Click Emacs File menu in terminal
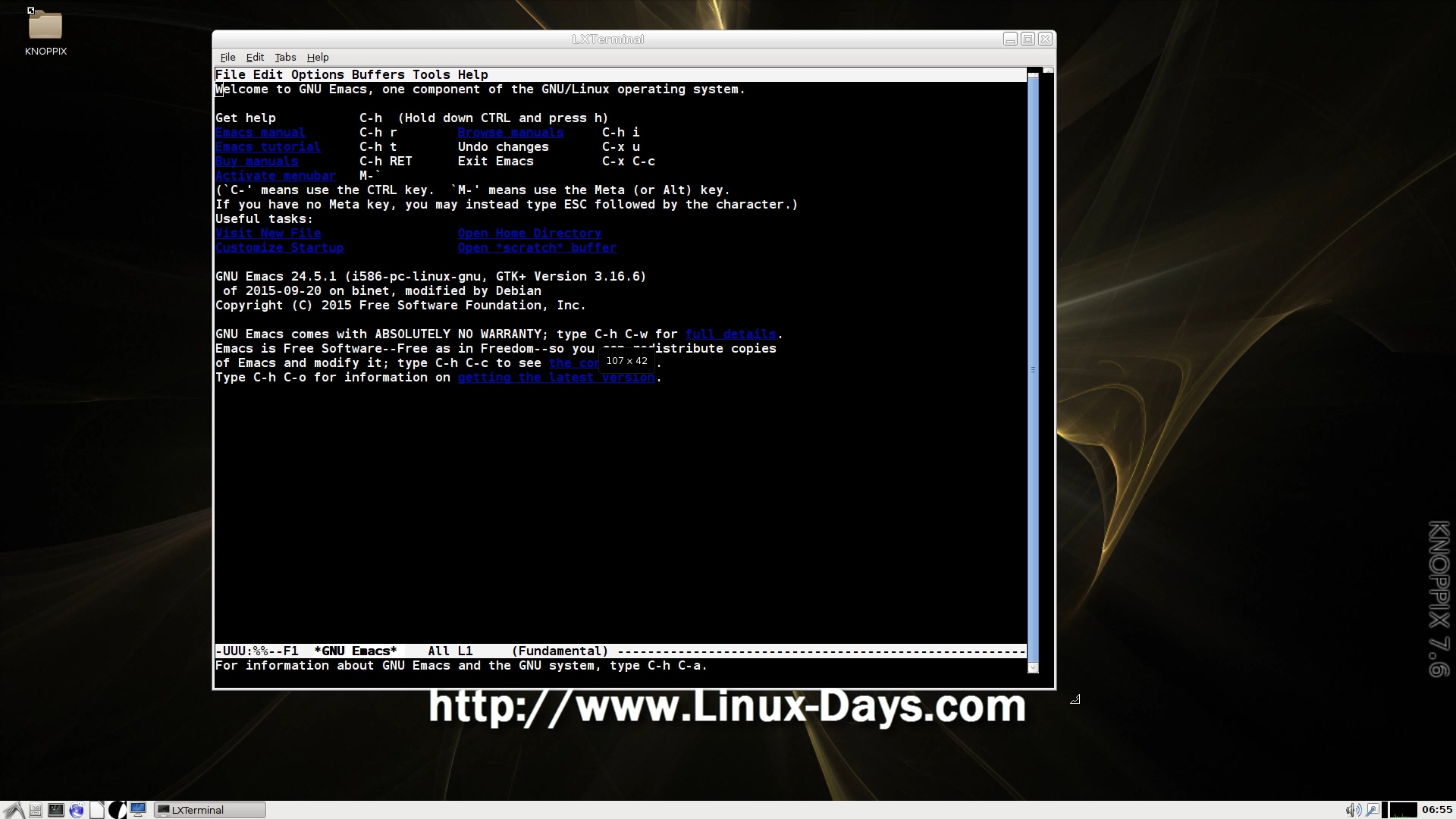 click(230, 74)
